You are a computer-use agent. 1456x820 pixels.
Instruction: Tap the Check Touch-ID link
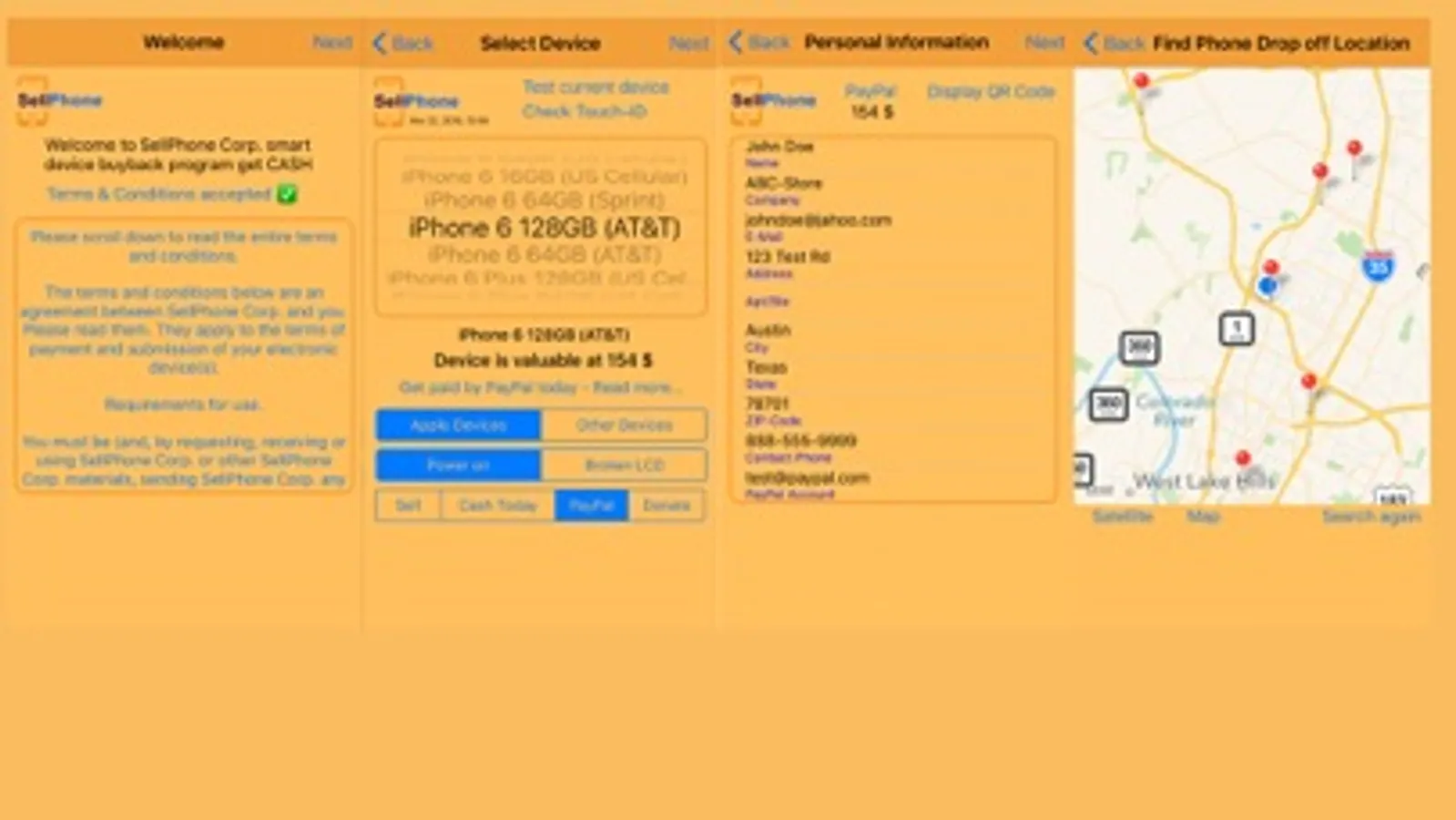coord(584,111)
